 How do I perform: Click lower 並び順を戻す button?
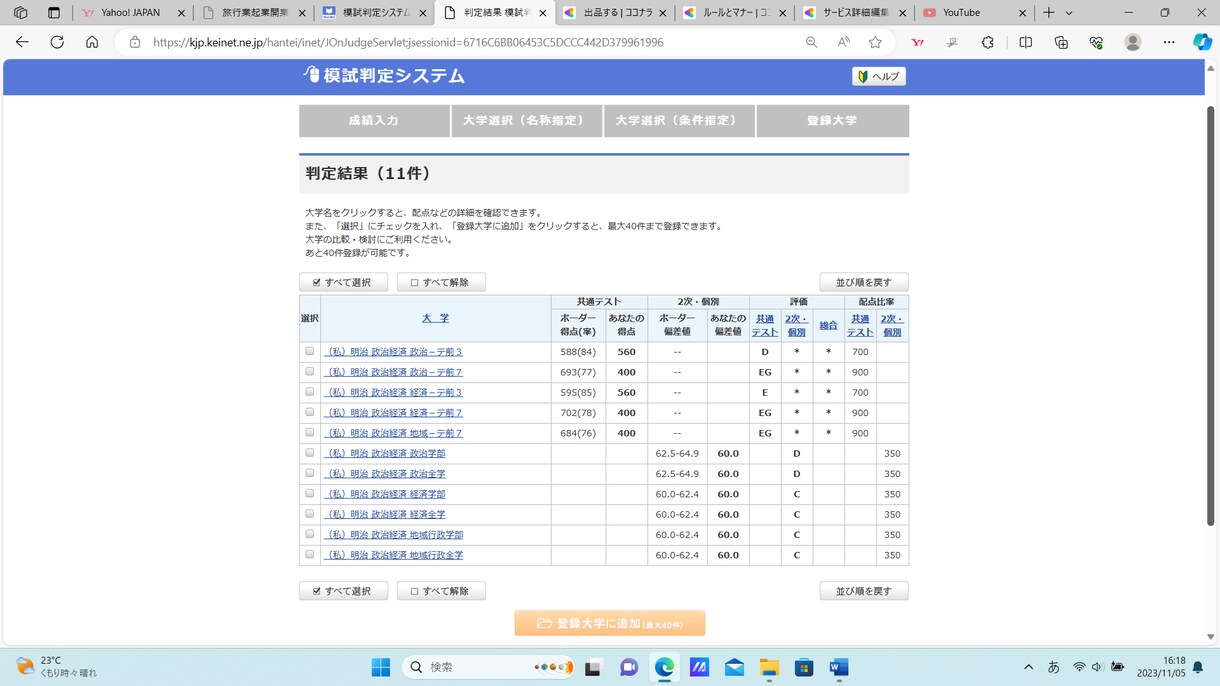click(864, 591)
